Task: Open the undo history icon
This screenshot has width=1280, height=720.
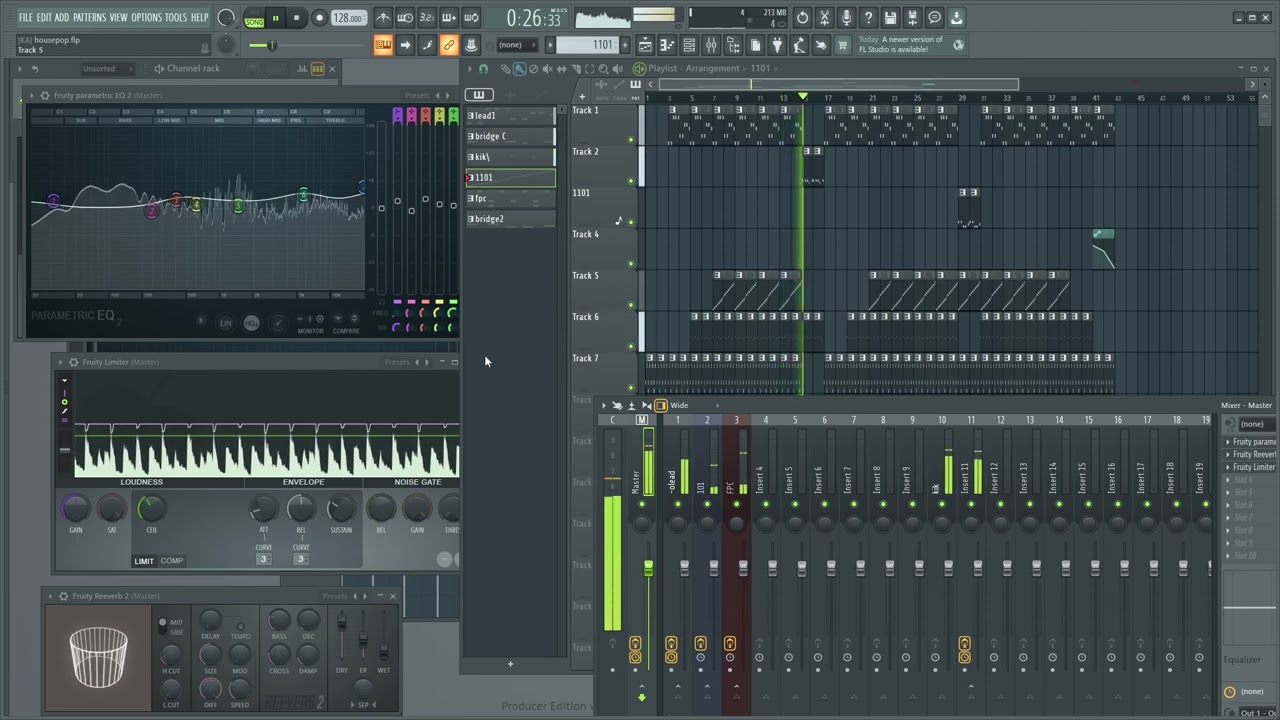Action: click(x=802, y=18)
